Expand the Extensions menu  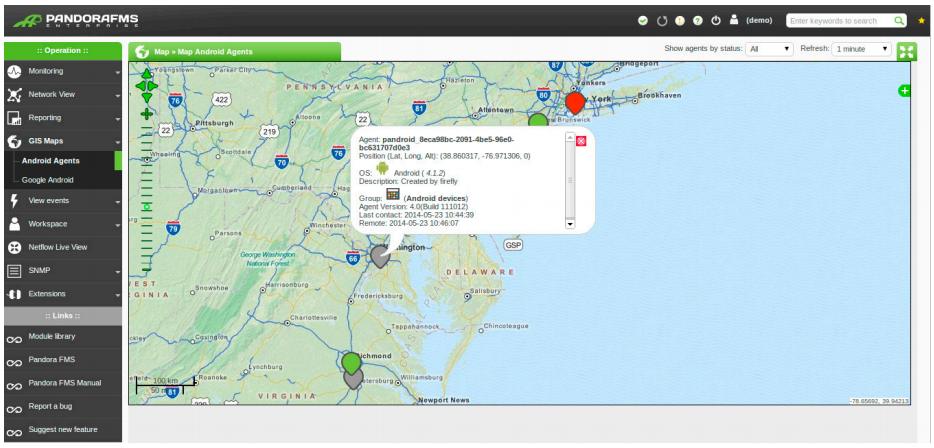pyautogui.click(x=63, y=294)
